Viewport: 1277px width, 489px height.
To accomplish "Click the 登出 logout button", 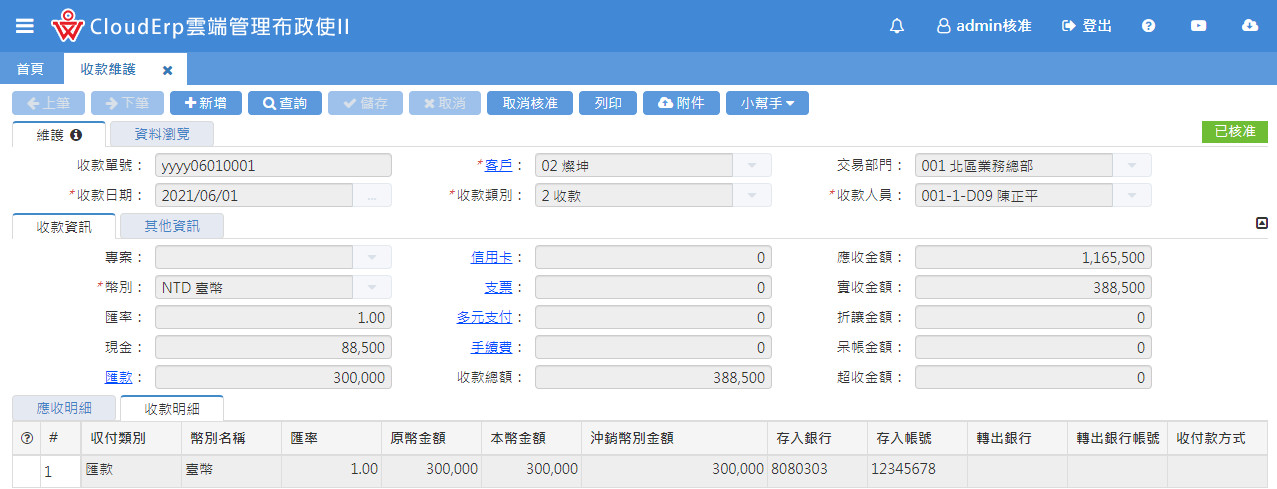I will click(1087, 26).
